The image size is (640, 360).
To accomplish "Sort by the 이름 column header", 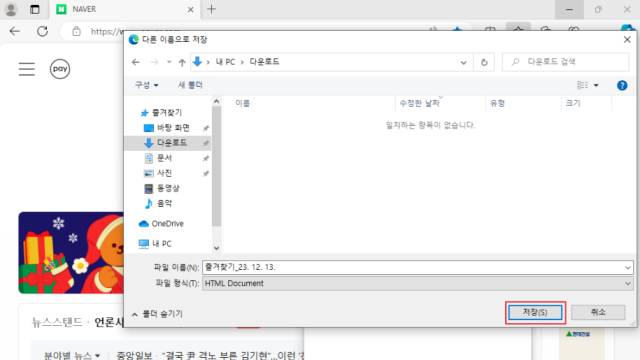I will click(x=242, y=103).
